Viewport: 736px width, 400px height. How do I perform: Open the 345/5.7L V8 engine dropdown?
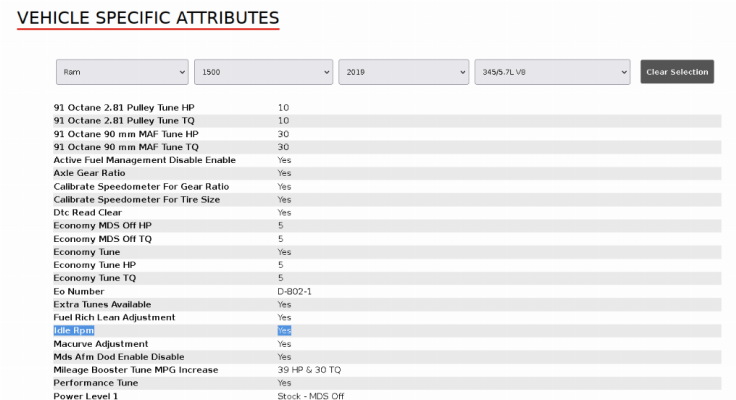pyautogui.click(x=552, y=72)
